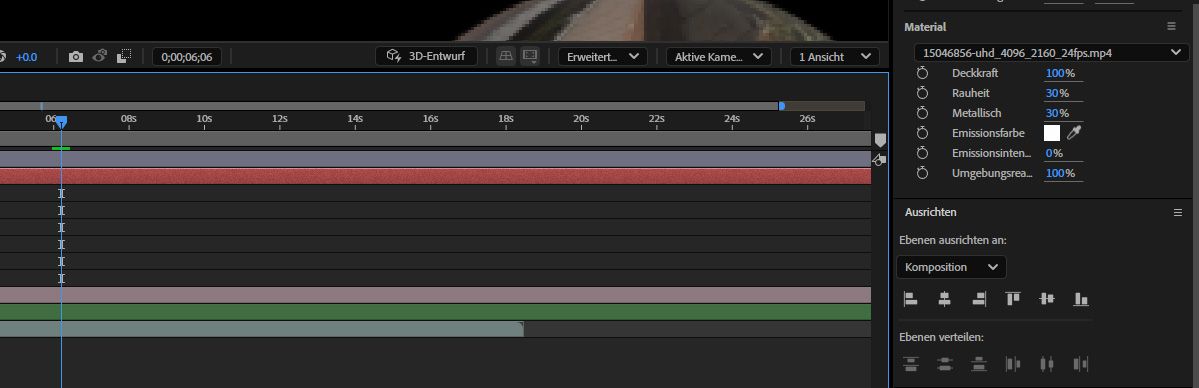Select the short teal-gray layer bar
The height and width of the screenshot is (388, 1199).
262,329
